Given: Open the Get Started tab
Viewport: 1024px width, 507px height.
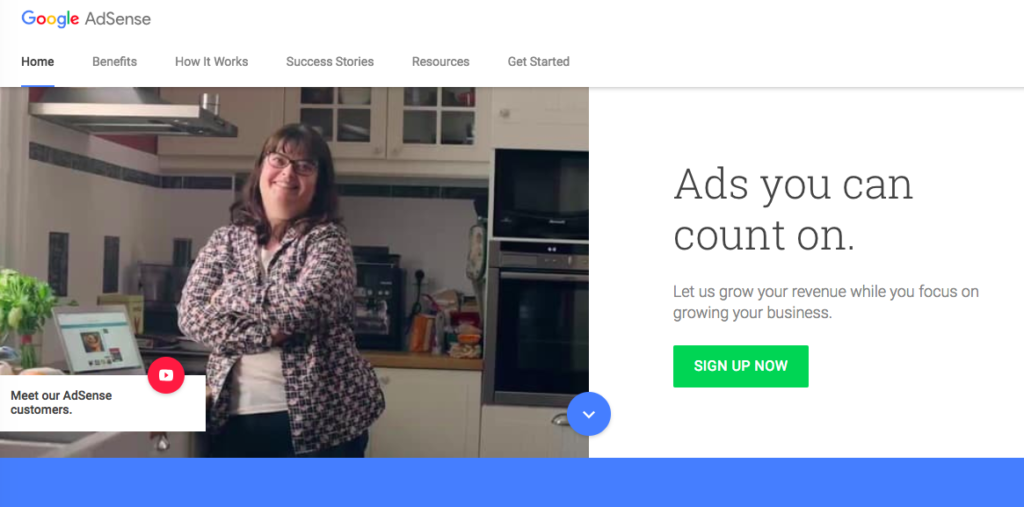Looking at the screenshot, I should point(539,62).
